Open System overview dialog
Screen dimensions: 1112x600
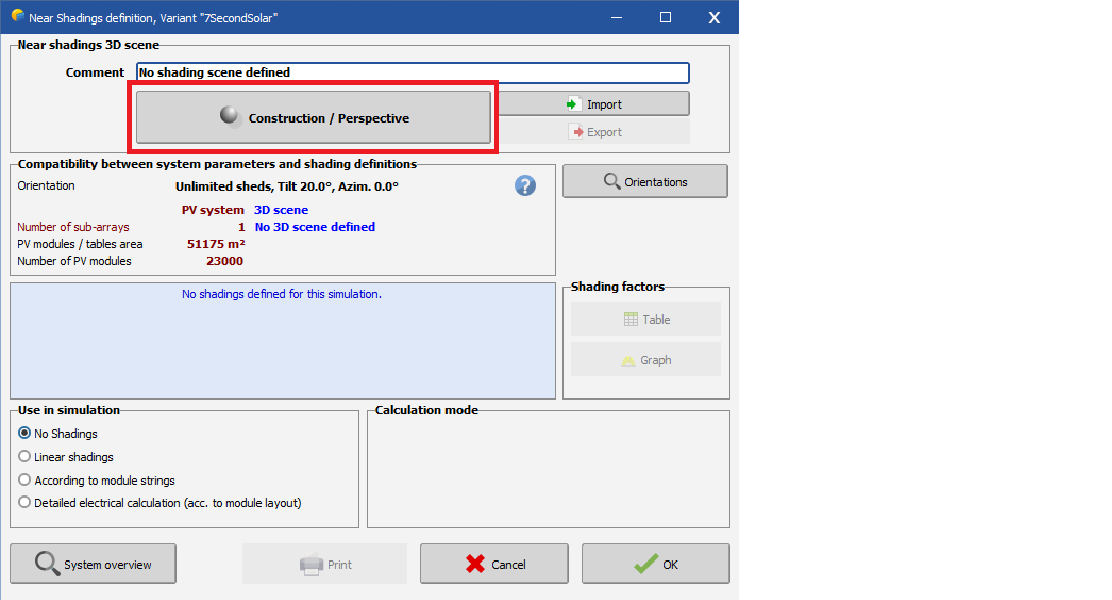click(x=93, y=564)
